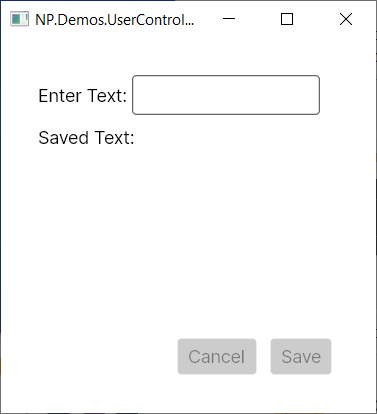Select the "Enter Text:" label
The image size is (377, 414).
click(82, 96)
